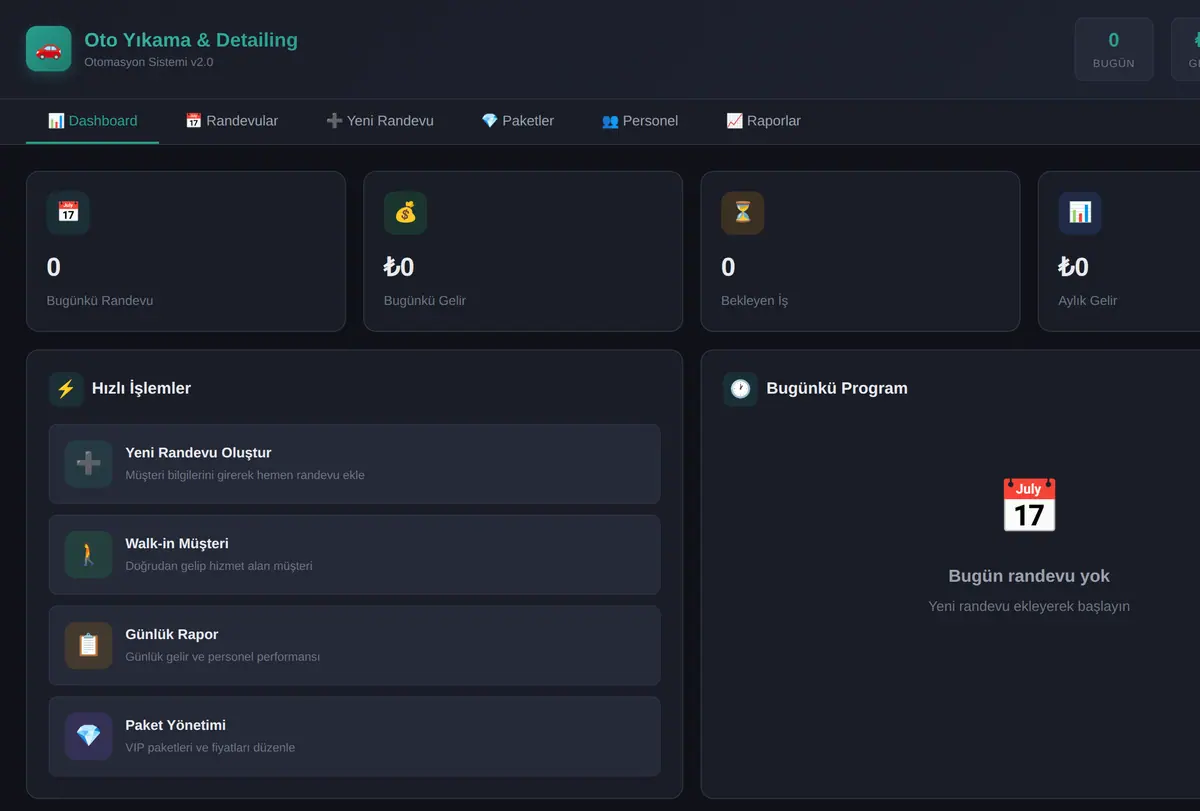1200x811 pixels.
Task: Select the Personel tab
Action: click(x=640, y=121)
